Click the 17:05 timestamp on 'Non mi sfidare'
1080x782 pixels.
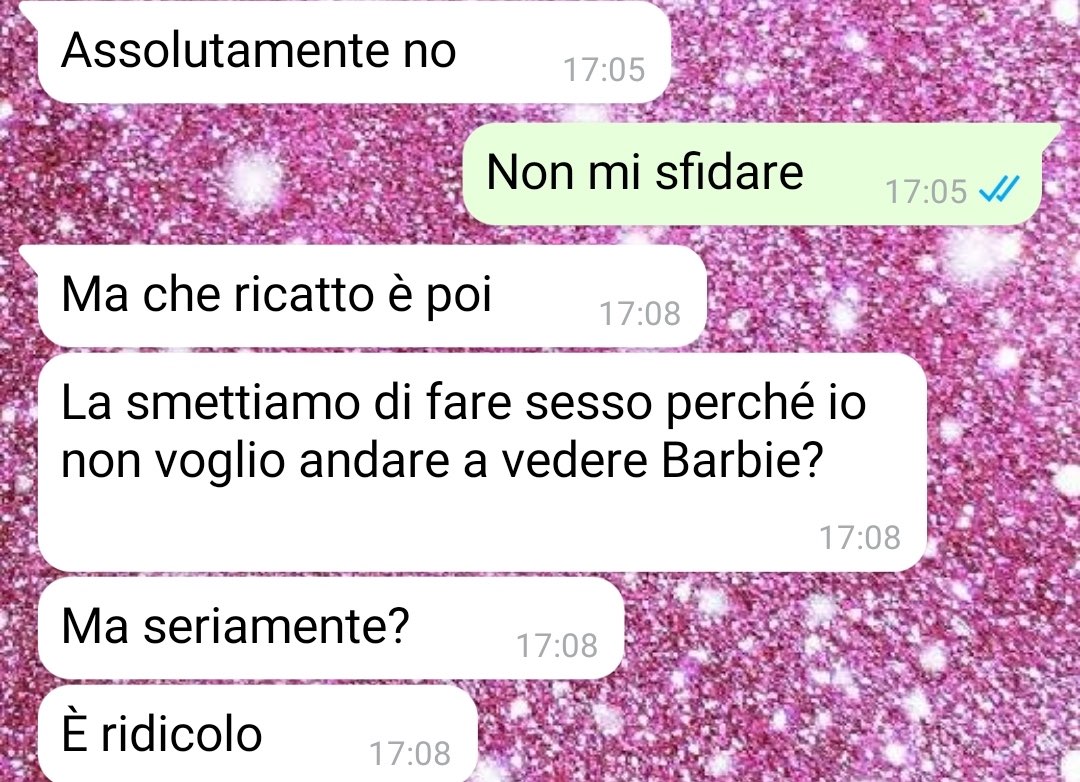[926, 192]
